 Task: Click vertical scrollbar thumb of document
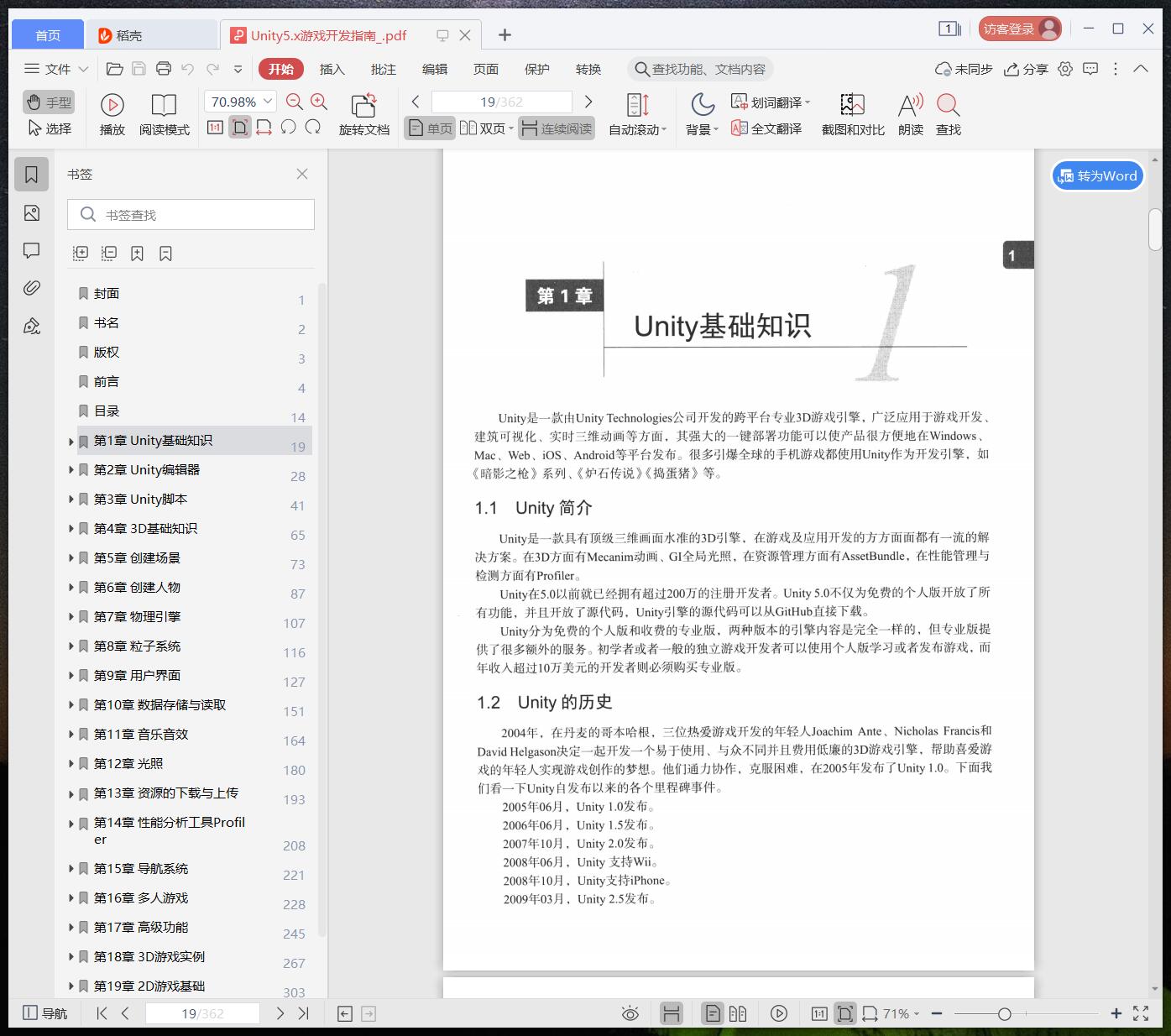1155,228
